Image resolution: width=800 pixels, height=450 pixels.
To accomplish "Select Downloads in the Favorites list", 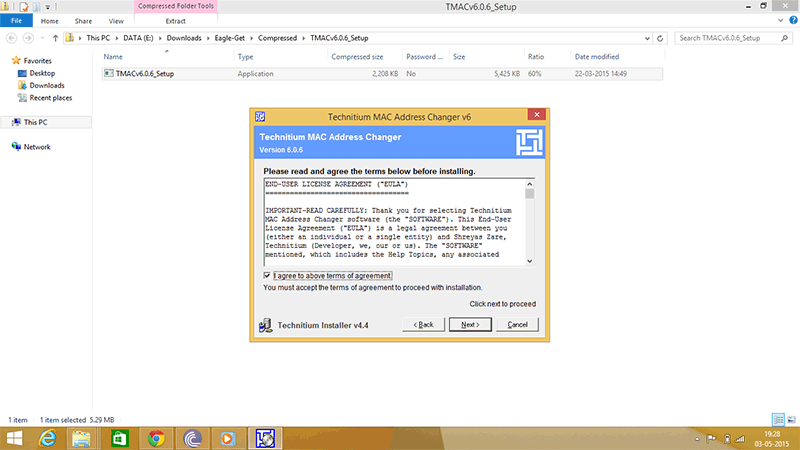I will pyautogui.click(x=46, y=85).
